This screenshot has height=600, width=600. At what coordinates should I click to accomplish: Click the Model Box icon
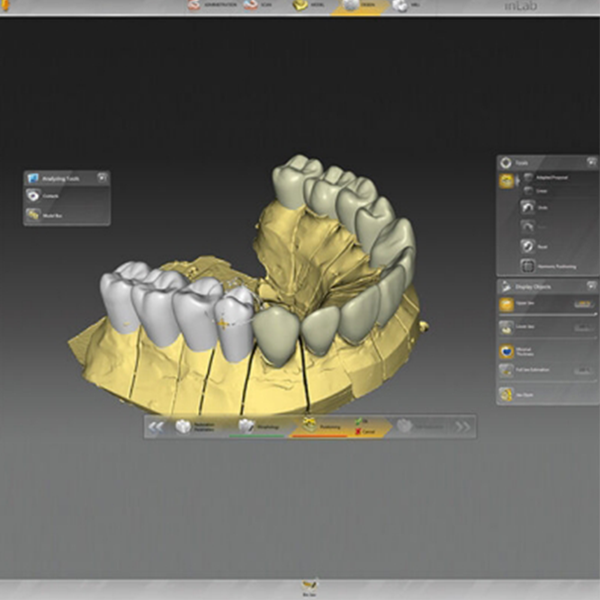[33, 214]
